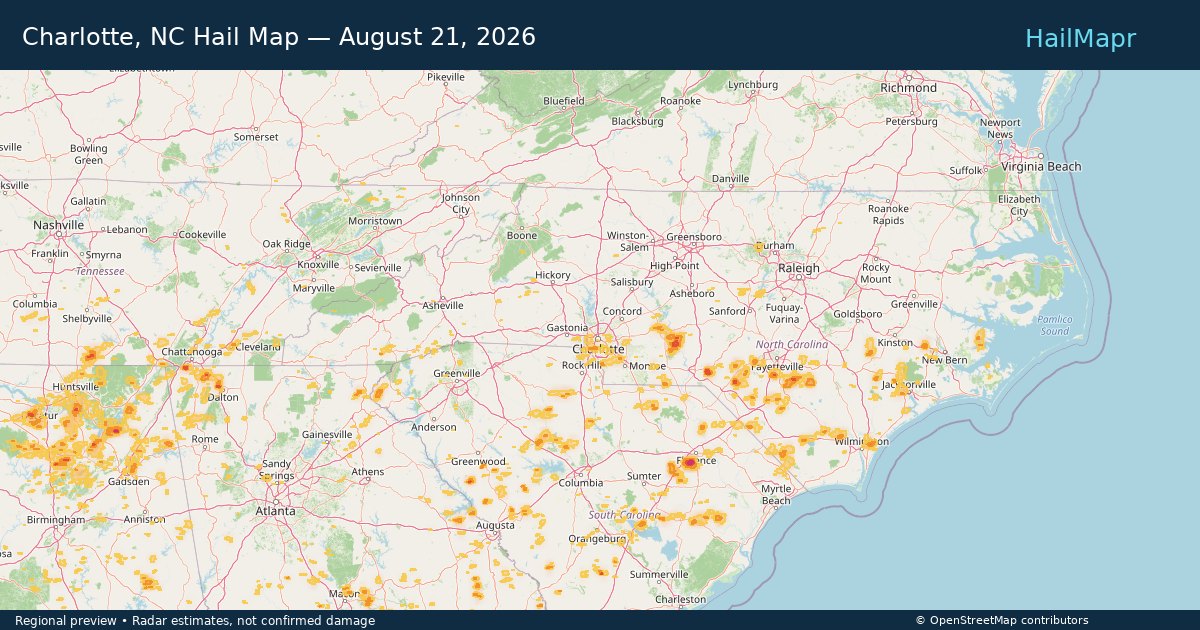1200x630 pixels.
Task: Click the Orangeburg city label
Action: 597,538
